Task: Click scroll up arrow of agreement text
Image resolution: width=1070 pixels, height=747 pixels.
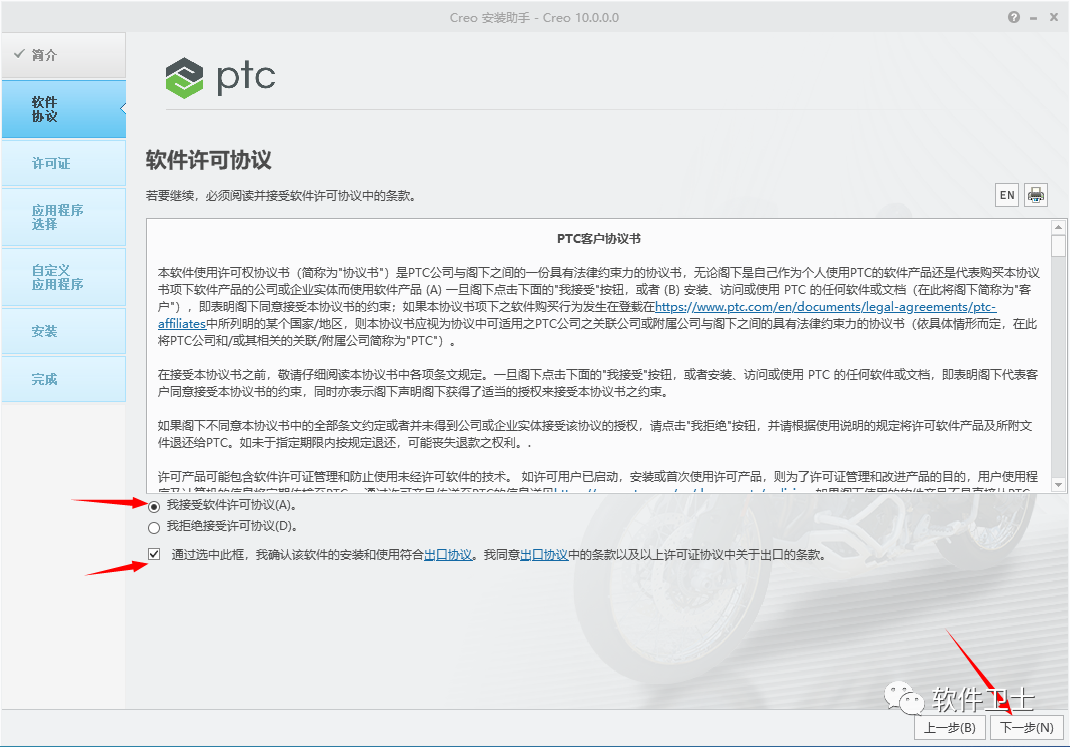Action: click(x=1058, y=227)
